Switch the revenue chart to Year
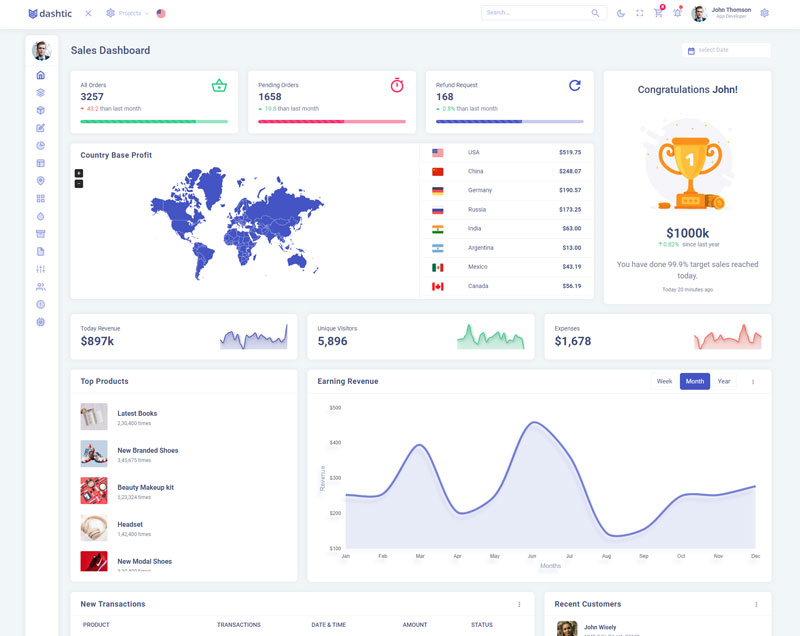This screenshot has height=636, width=800. pos(724,381)
